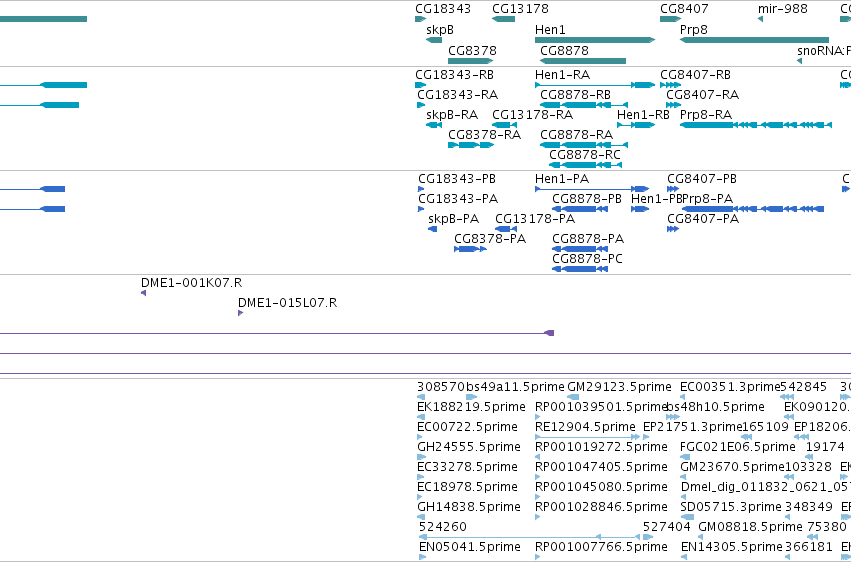Image resolution: width=851 pixels, height=562 pixels.
Task: Click the CG8878 gene bar
Action: click(x=583, y=61)
